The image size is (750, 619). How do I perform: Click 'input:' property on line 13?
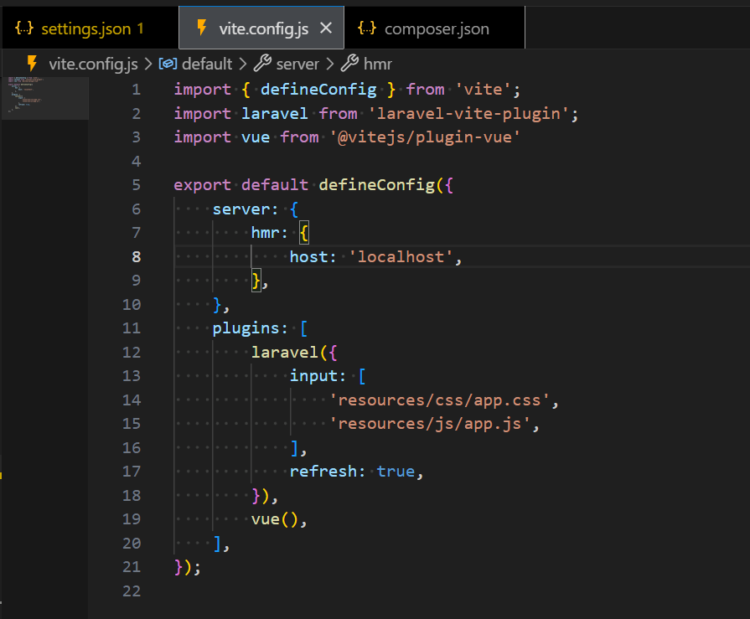(318, 376)
